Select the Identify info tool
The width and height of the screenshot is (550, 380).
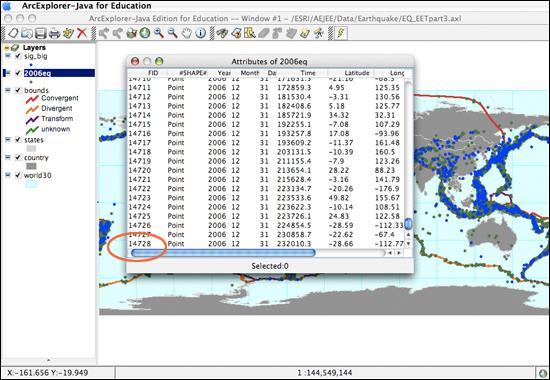tap(200, 33)
